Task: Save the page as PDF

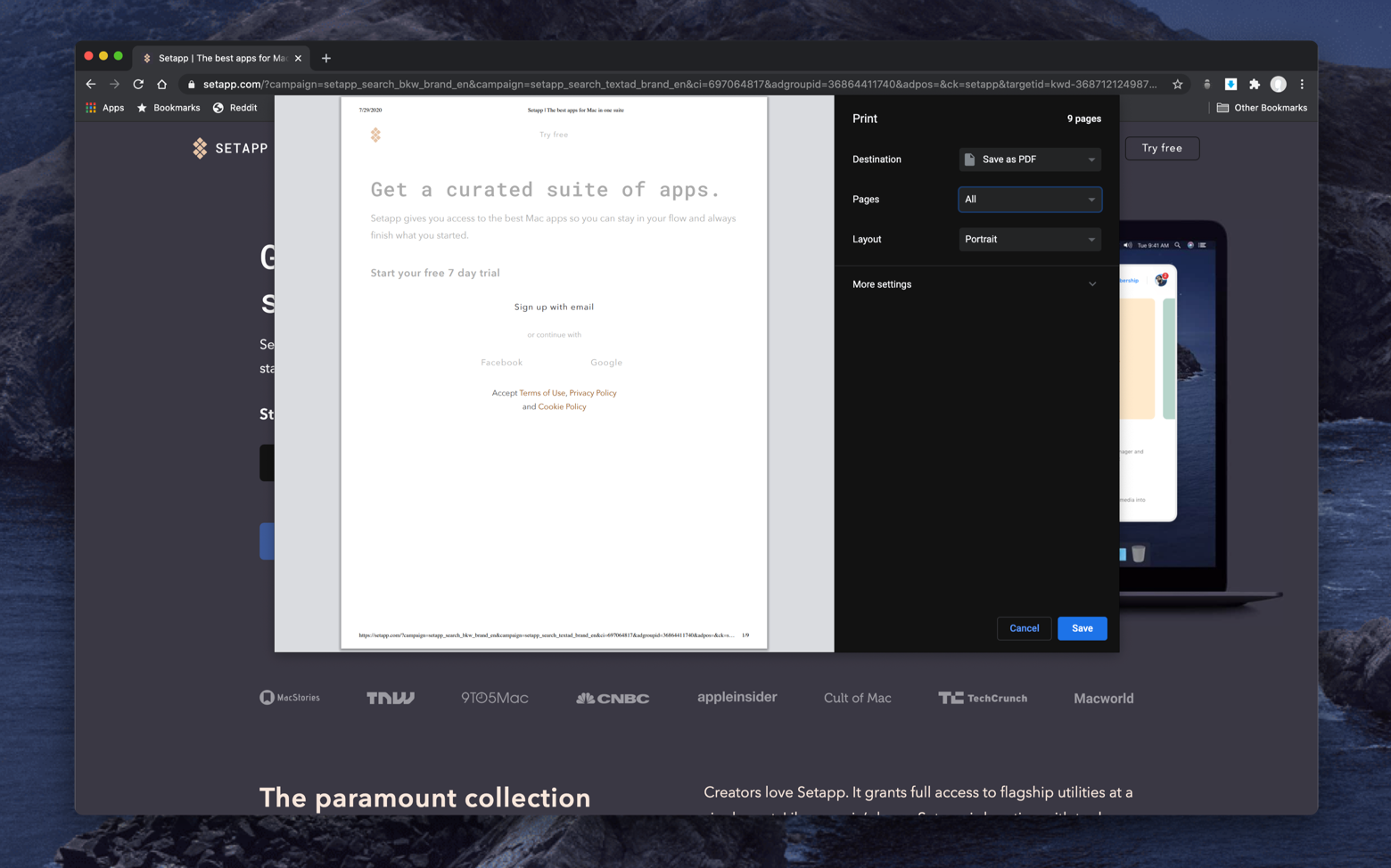Action: pos(1082,628)
